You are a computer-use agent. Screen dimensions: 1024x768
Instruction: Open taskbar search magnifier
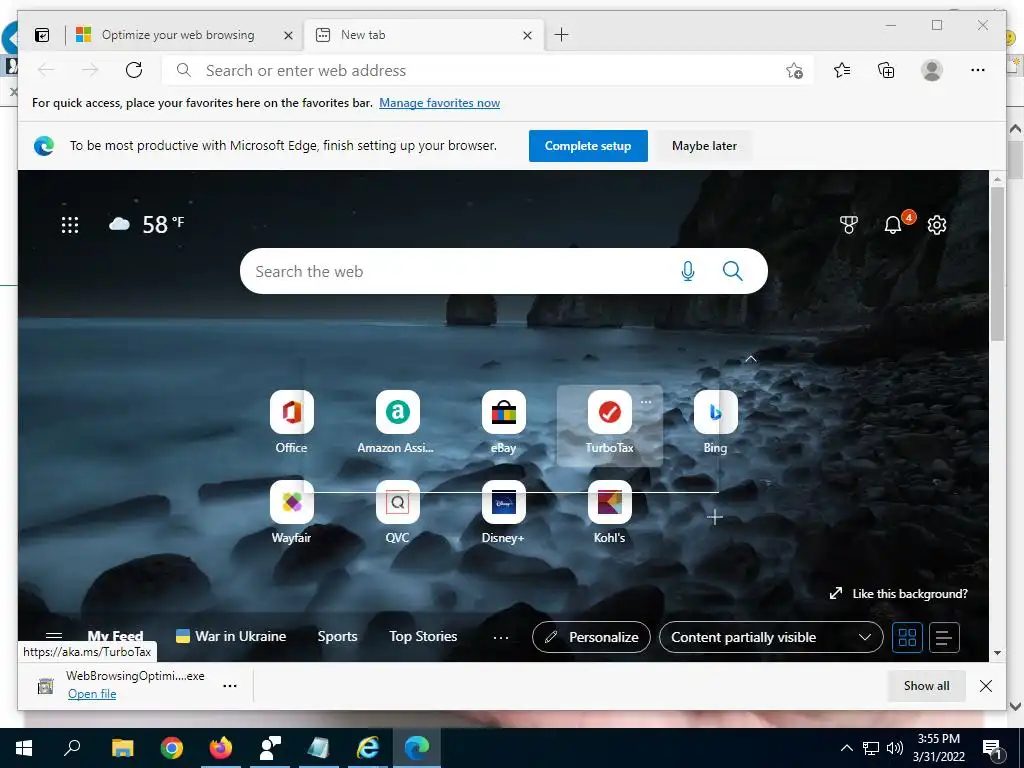pos(72,748)
